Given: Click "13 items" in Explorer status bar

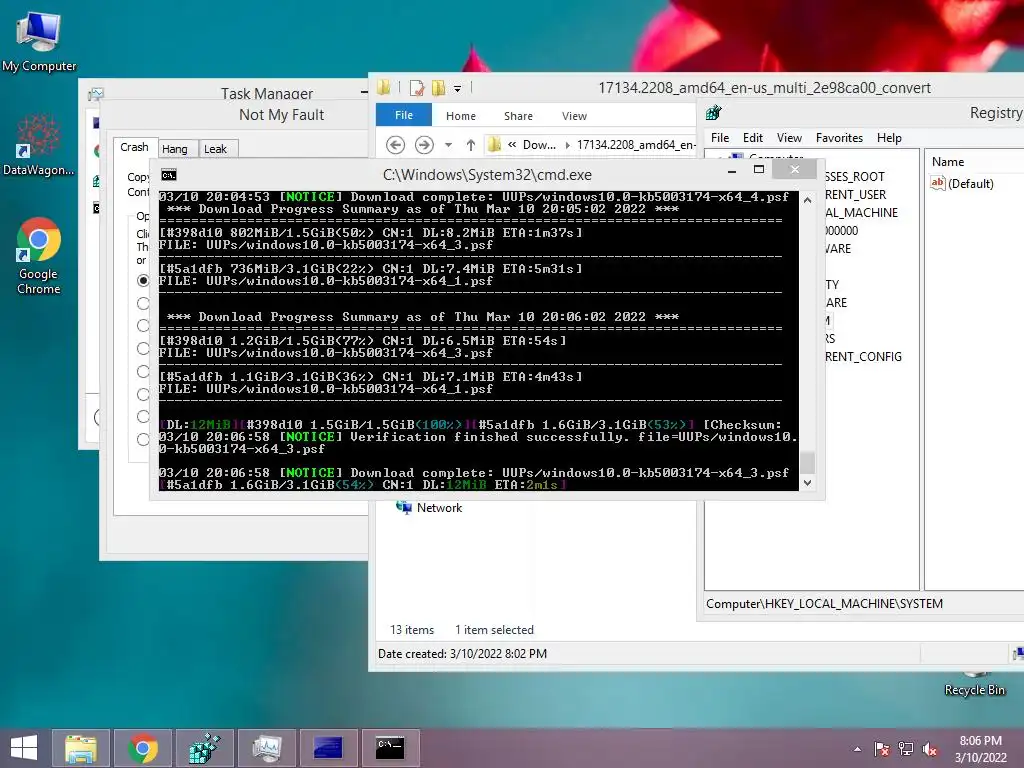Looking at the screenshot, I should pos(411,630).
